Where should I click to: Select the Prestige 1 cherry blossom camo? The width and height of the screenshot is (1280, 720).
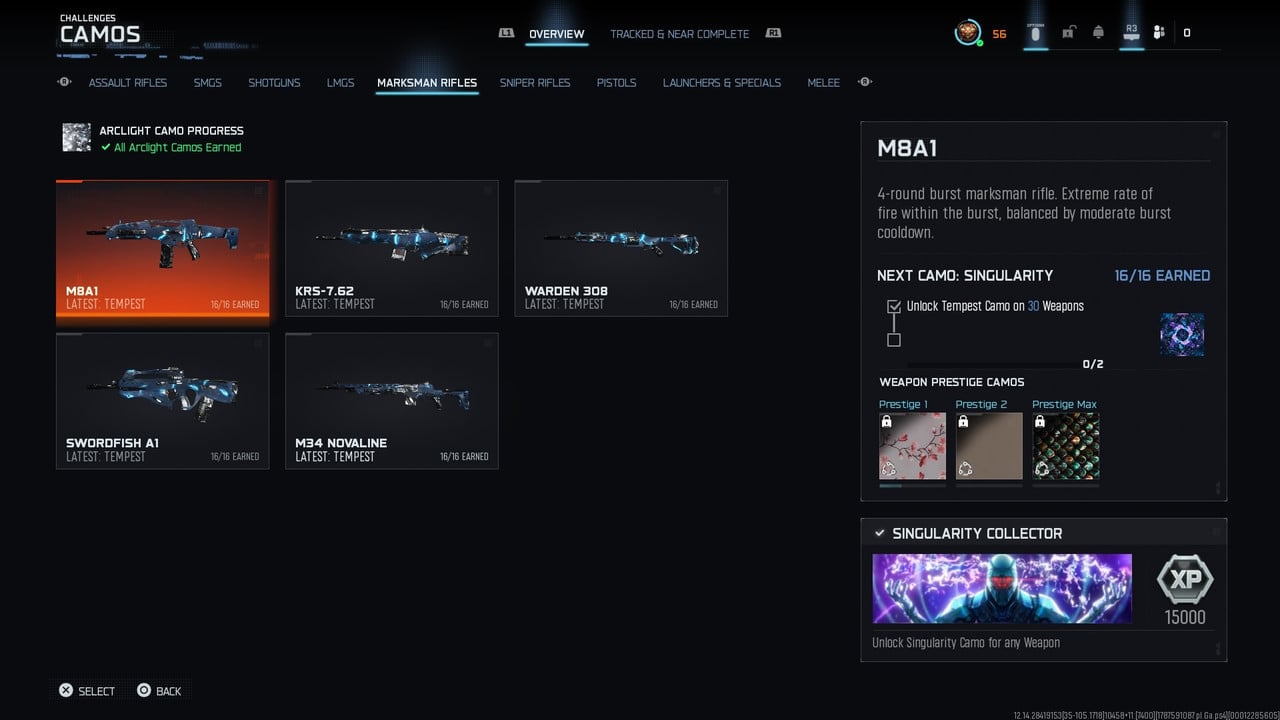tap(913, 446)
